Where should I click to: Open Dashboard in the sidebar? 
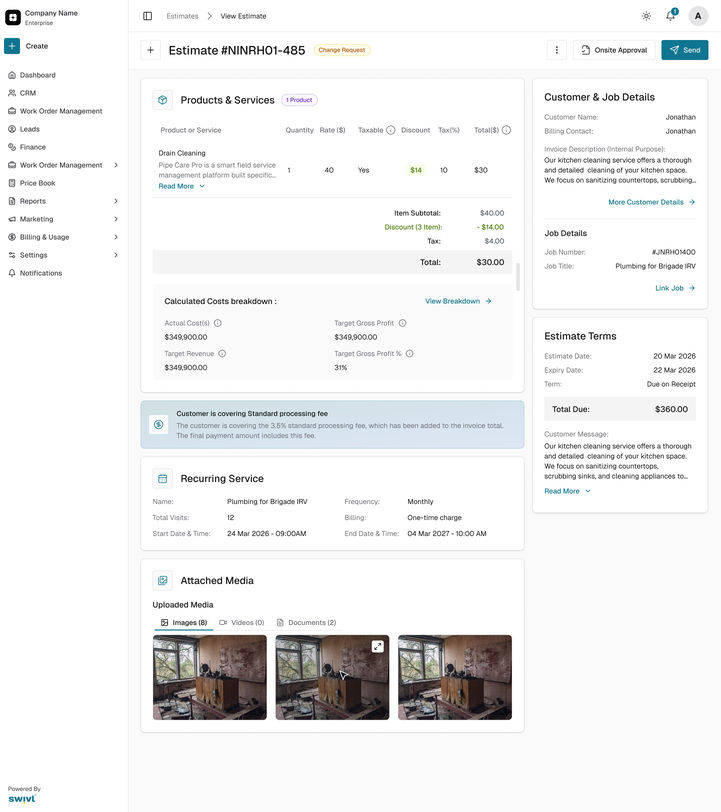(37, 75)
